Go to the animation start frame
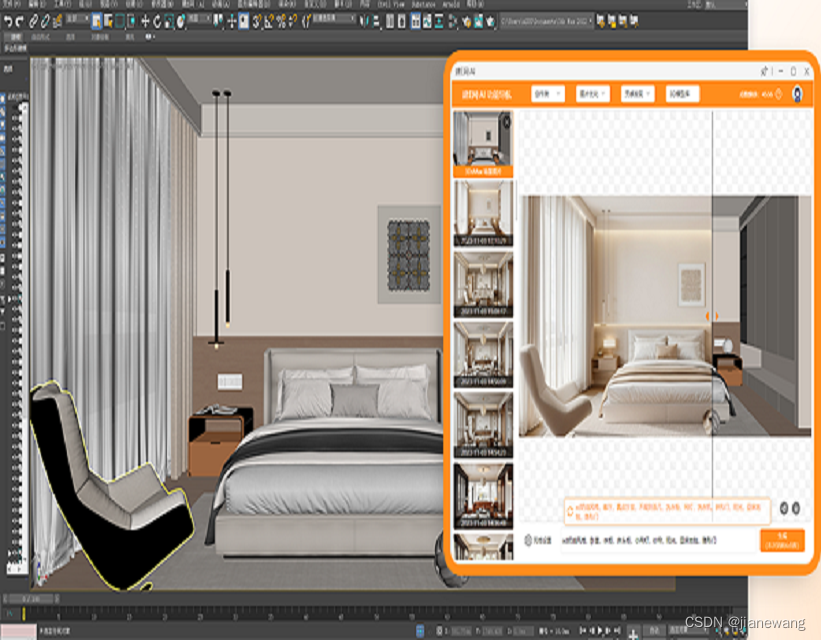The height and width of the screenshot is (640, 821). [x=582, y=630]
